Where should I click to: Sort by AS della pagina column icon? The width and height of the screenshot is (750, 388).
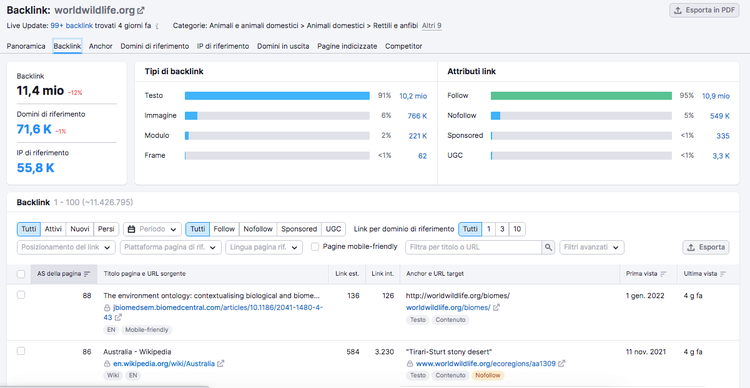pos(87,274)
